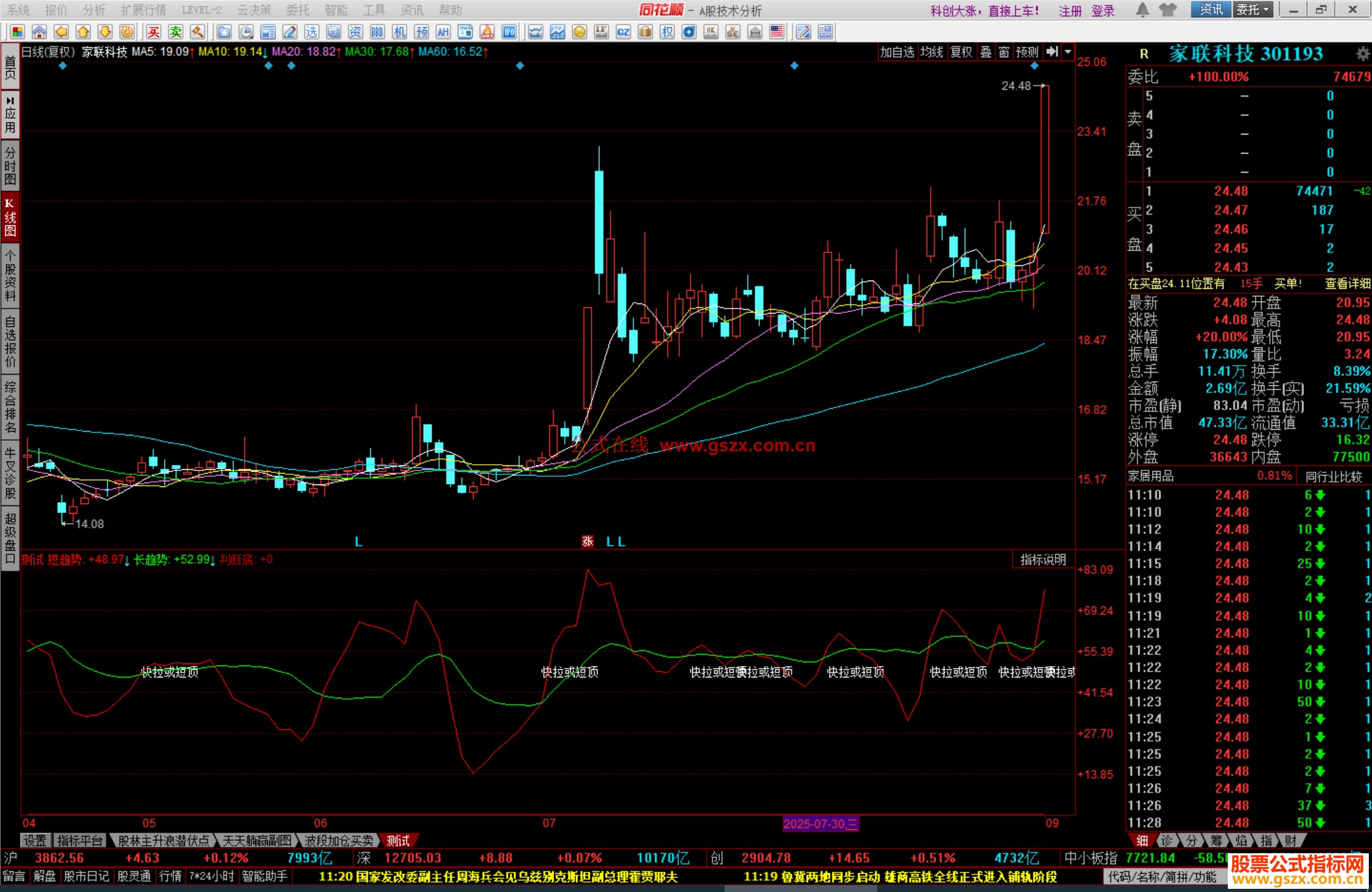
Task: Toggle the 复权 price adjustment button
Action: coord(961,52)
